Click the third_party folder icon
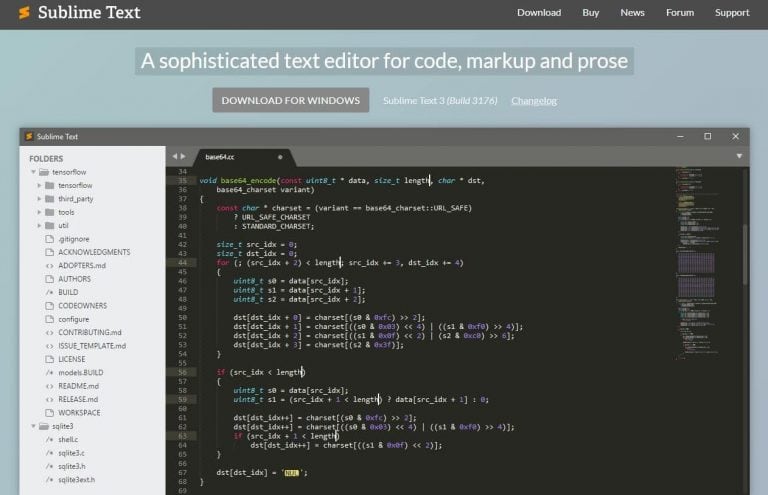 click(49, 199)
